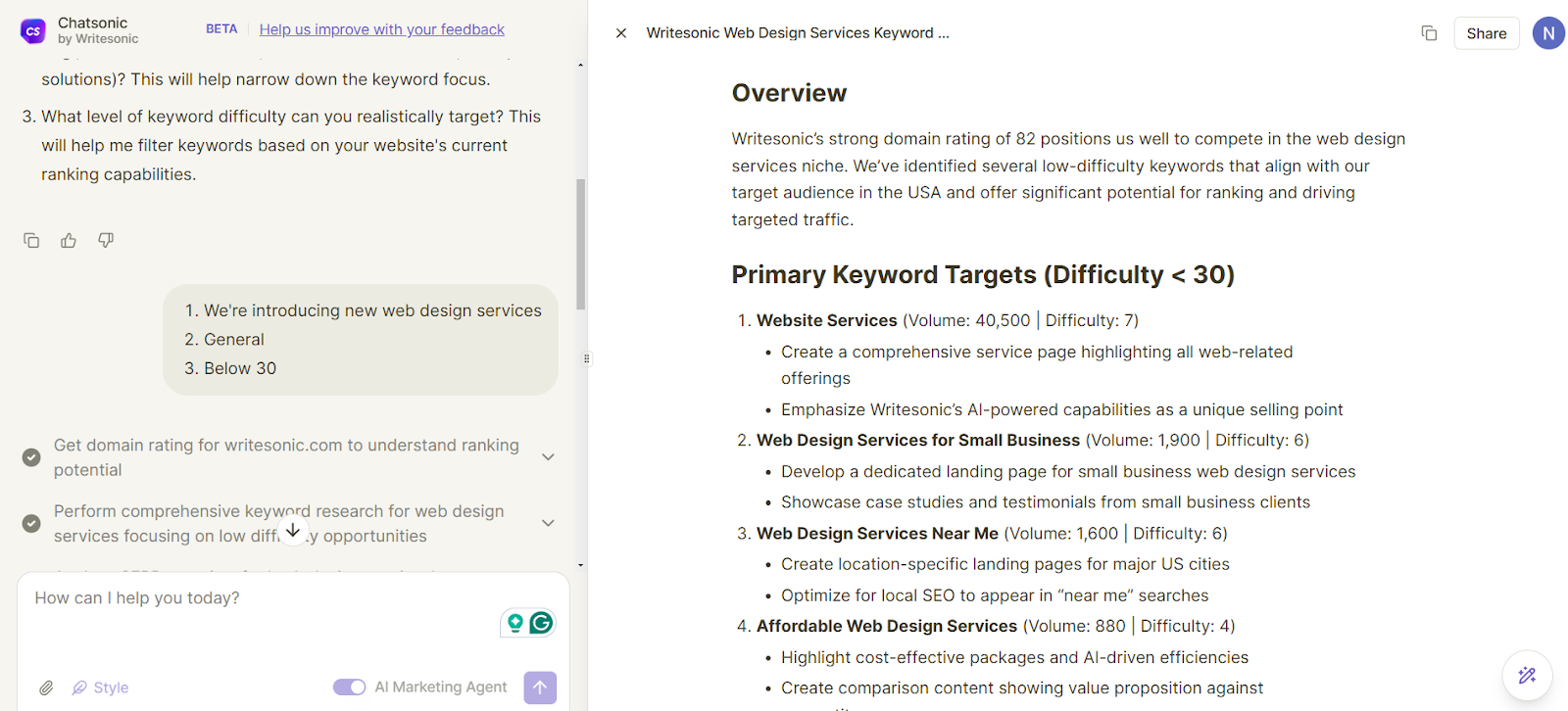Attach a file with the paperclip icon

46,687
